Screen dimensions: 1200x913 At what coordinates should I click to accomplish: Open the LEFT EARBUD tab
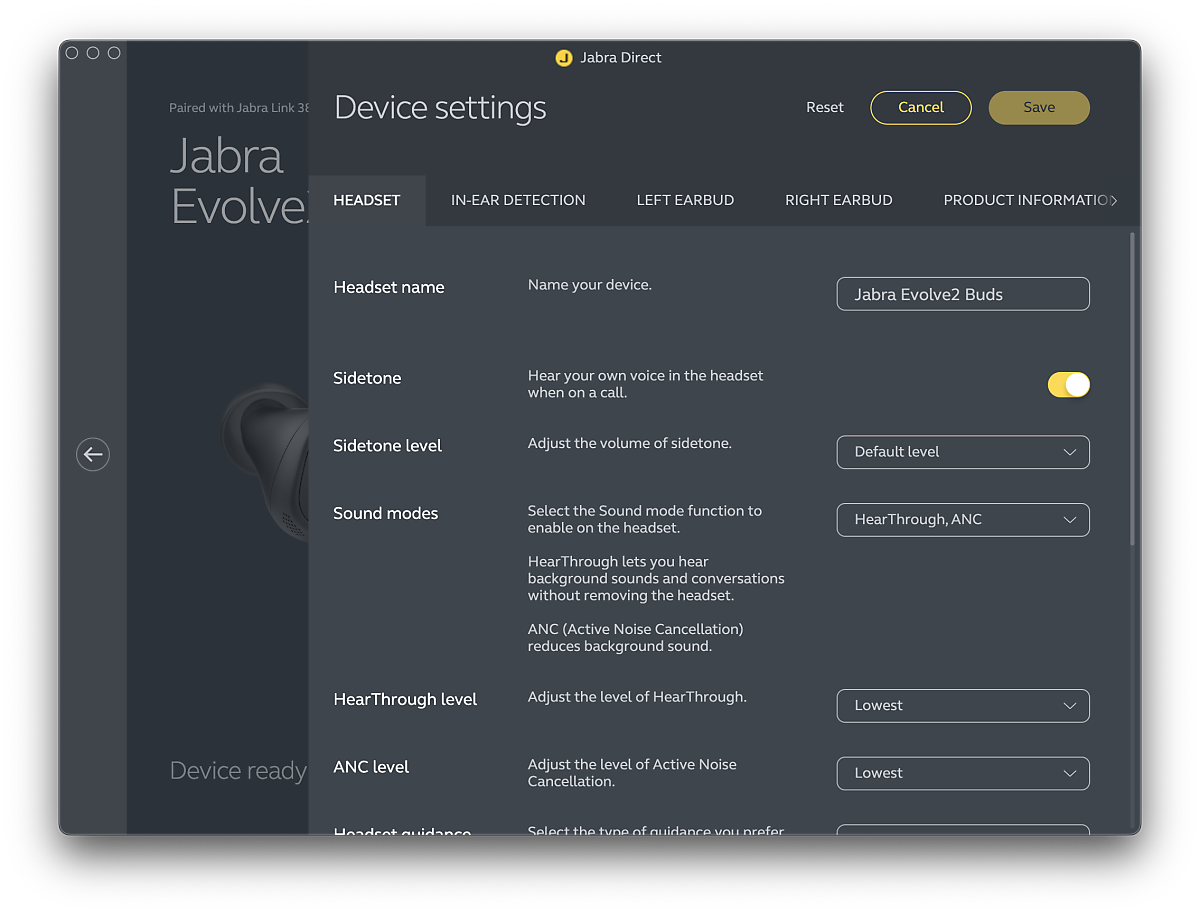pyautogui.click(x=685, y=200)
